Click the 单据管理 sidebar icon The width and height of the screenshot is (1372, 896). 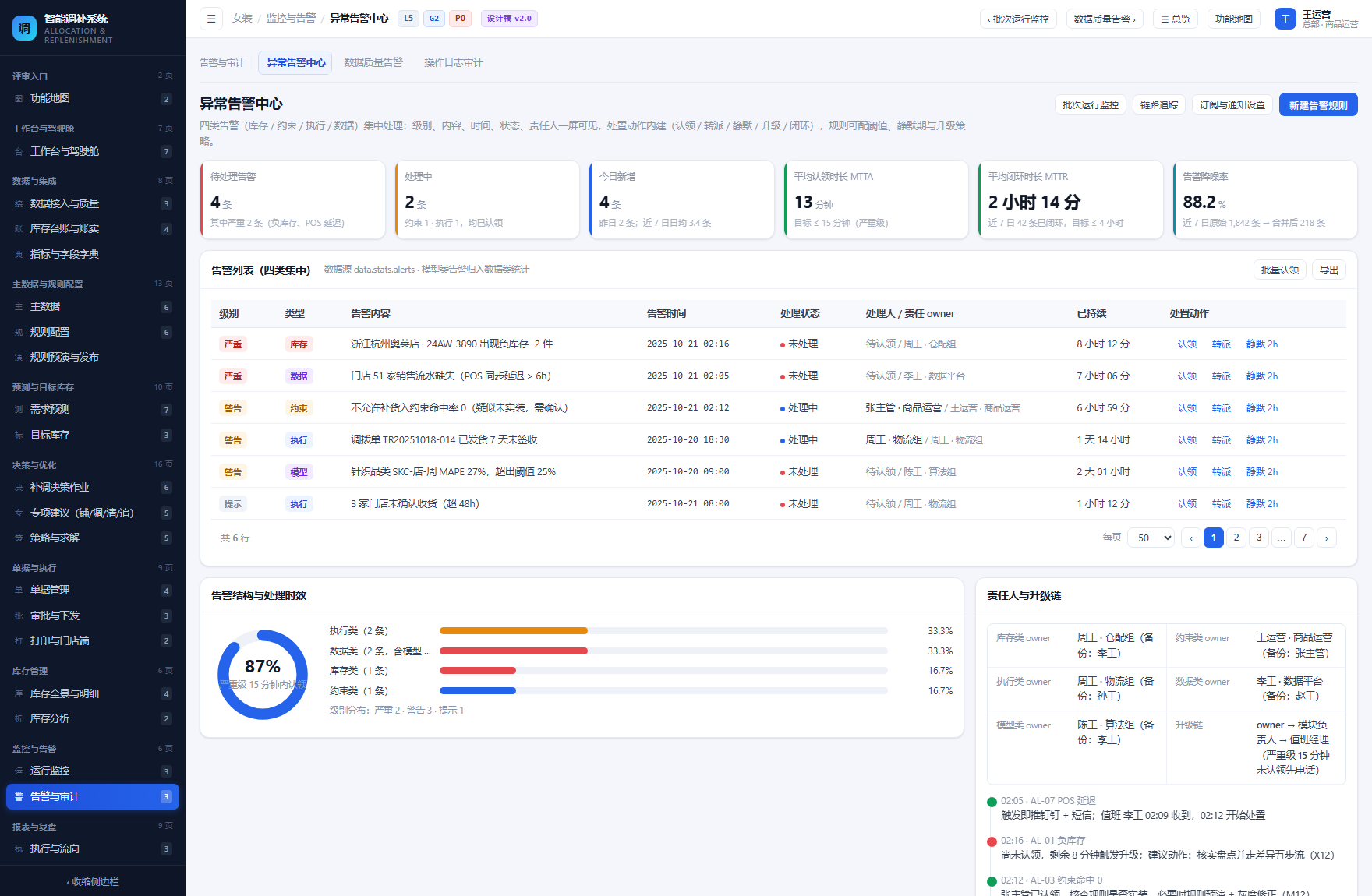point(19,591)
